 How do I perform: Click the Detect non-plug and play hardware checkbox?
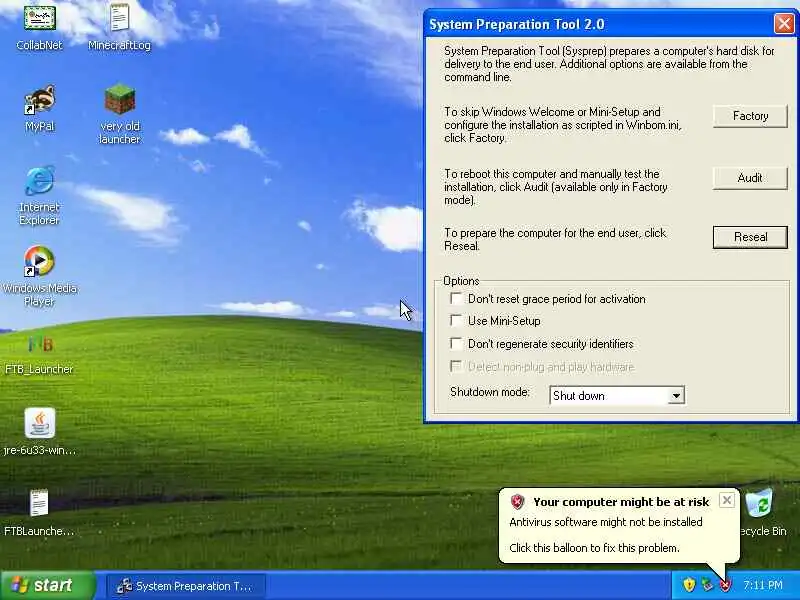pos(456,366)
